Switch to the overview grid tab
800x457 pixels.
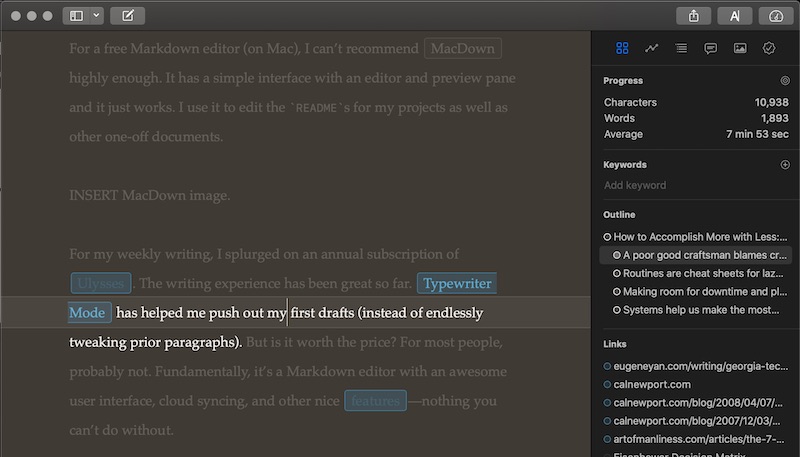[x=622, y=48]
